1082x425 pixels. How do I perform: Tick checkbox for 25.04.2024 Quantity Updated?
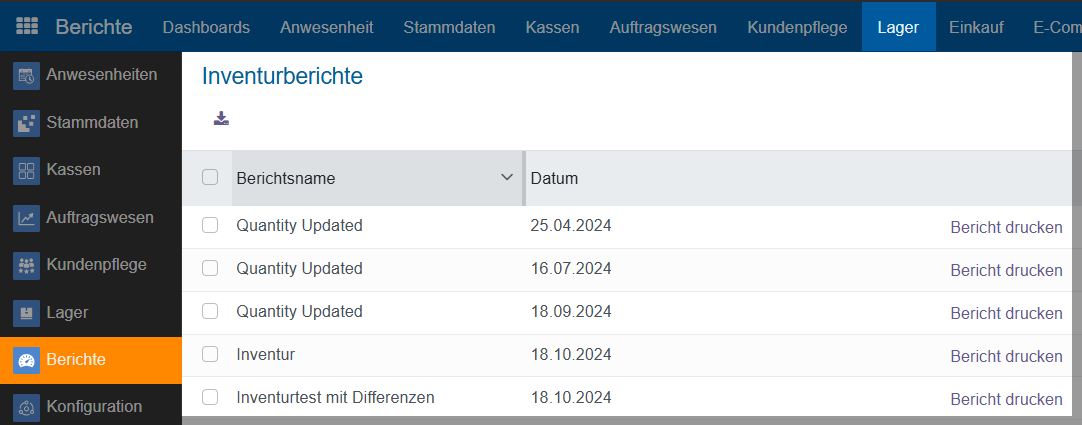(x=210, y=226)
